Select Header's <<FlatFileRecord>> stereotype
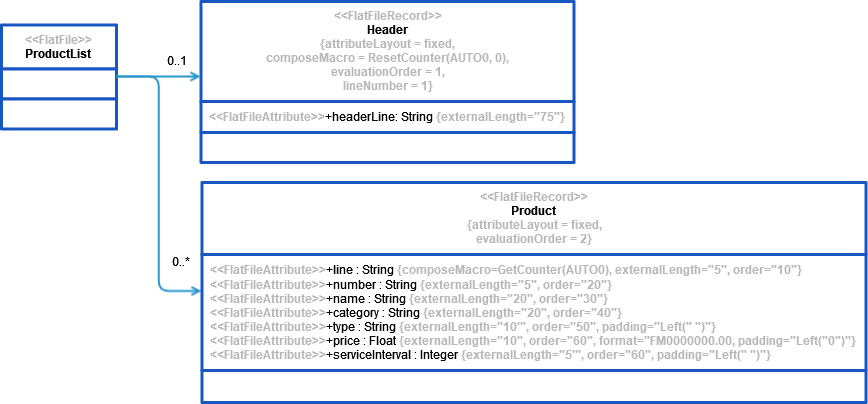The width and height of the screenshot is (868, 404). click(x=387, y=17)
